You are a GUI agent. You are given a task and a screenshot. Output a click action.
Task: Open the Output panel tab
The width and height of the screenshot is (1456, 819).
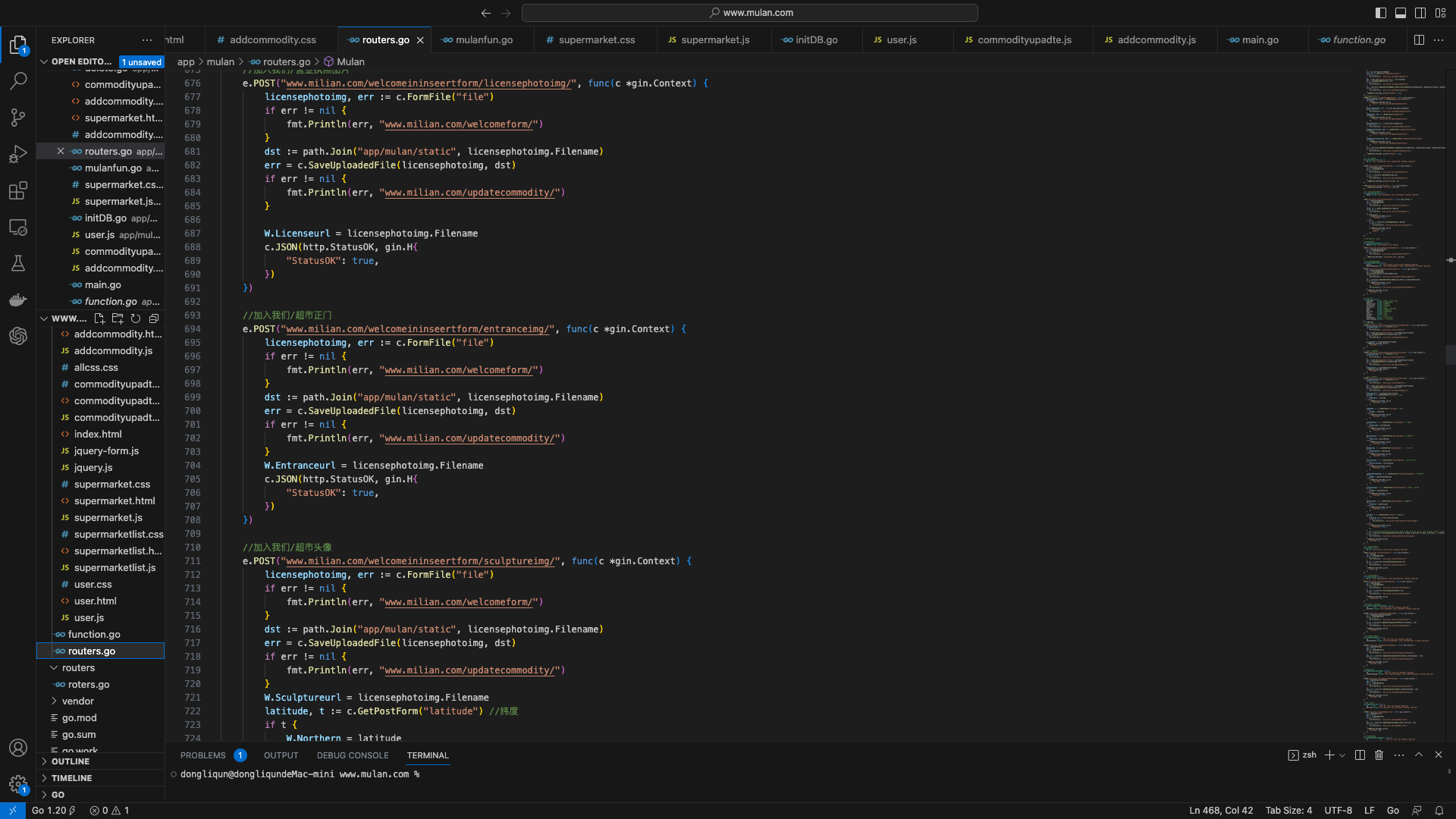281,755
